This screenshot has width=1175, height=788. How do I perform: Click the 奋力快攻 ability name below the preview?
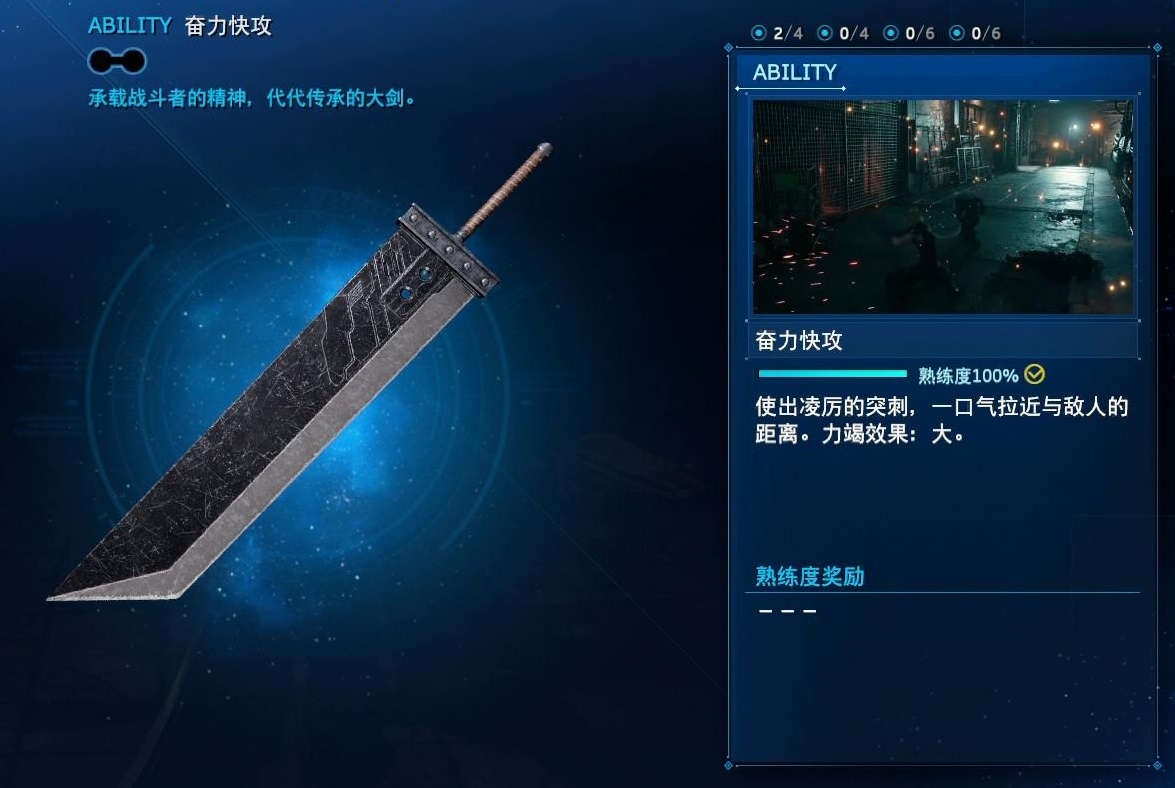799,341
